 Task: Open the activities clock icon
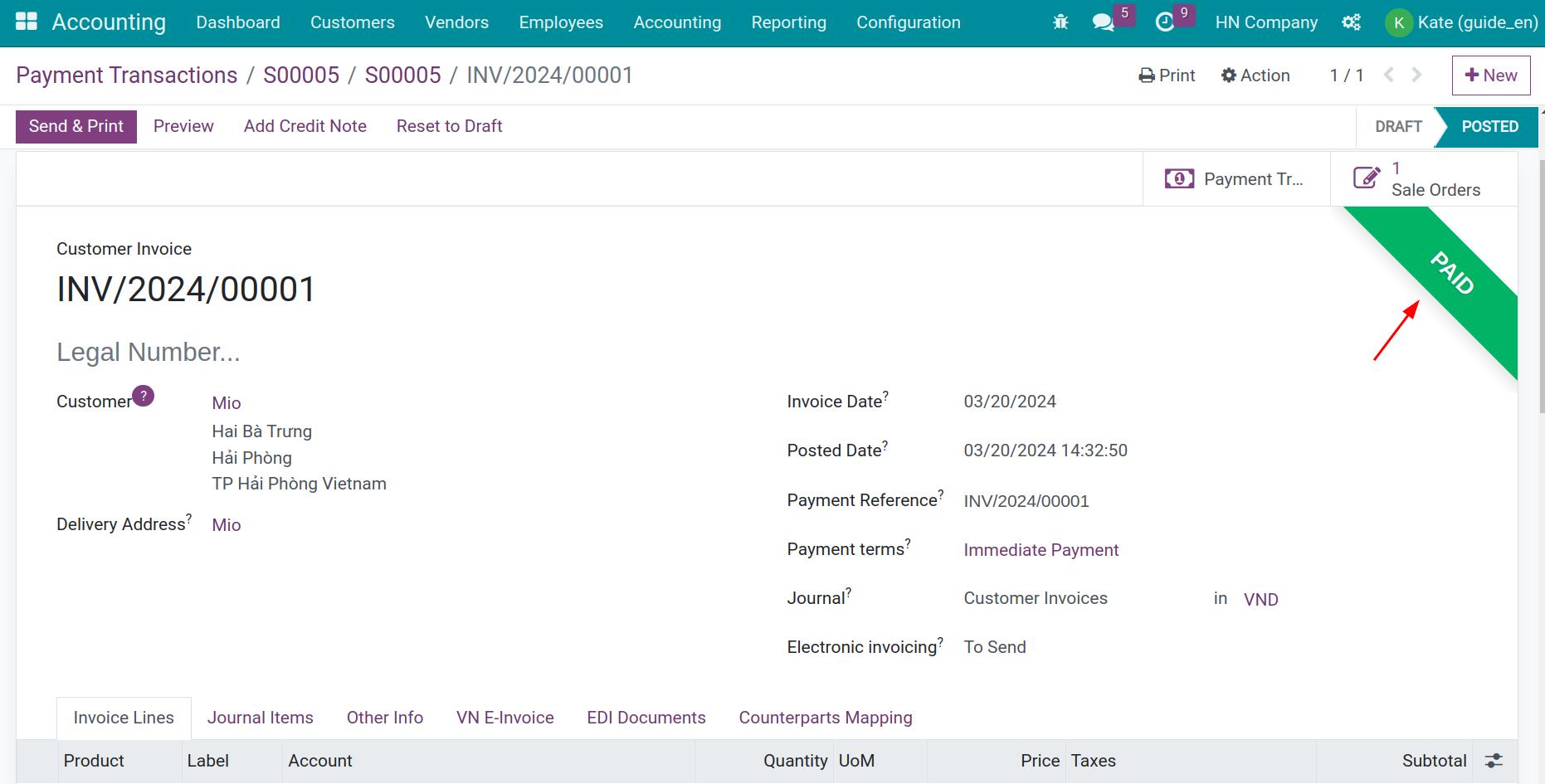pyautogui.click(x=1165, y=22)
